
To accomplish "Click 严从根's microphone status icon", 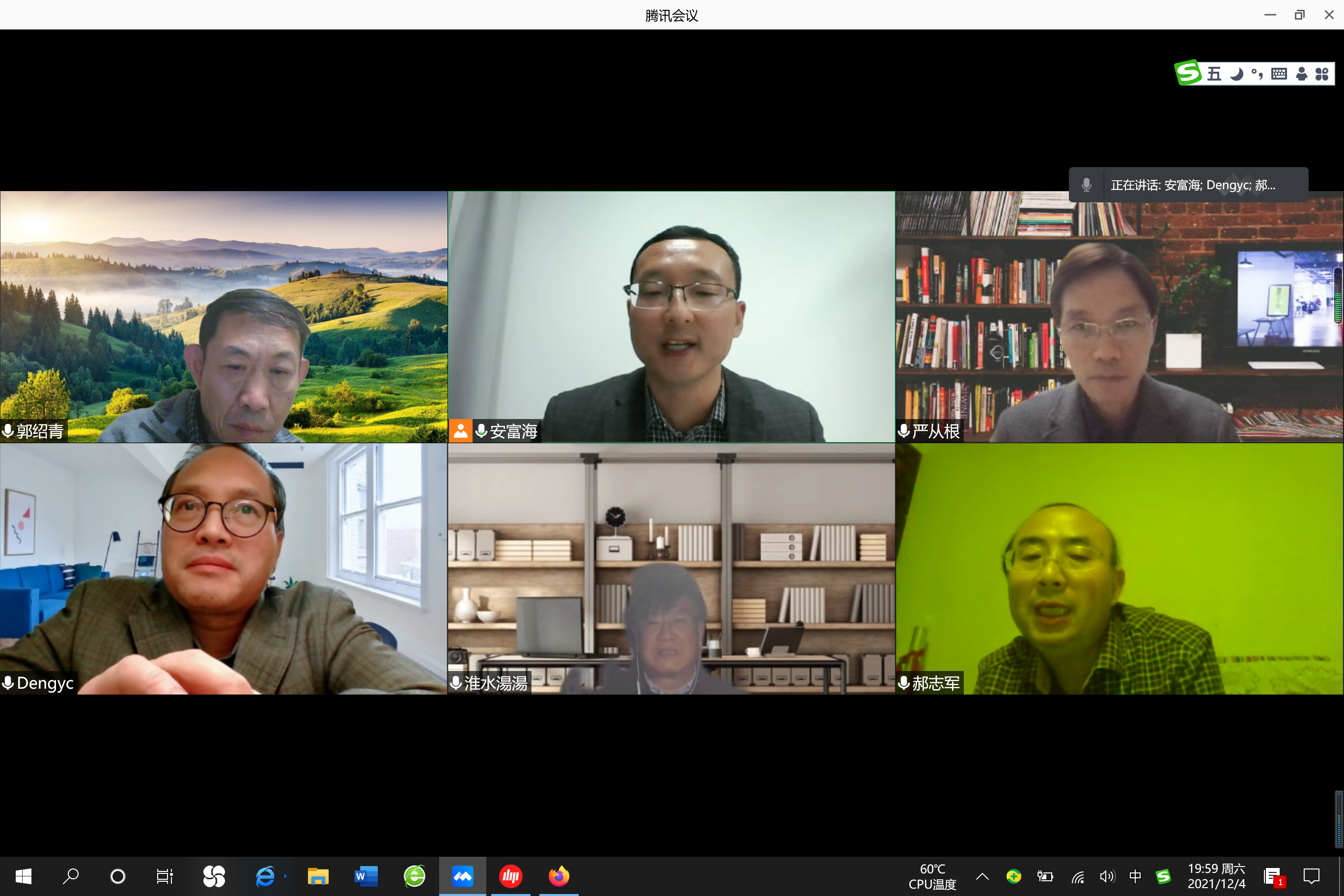I will tap(903, 430).
